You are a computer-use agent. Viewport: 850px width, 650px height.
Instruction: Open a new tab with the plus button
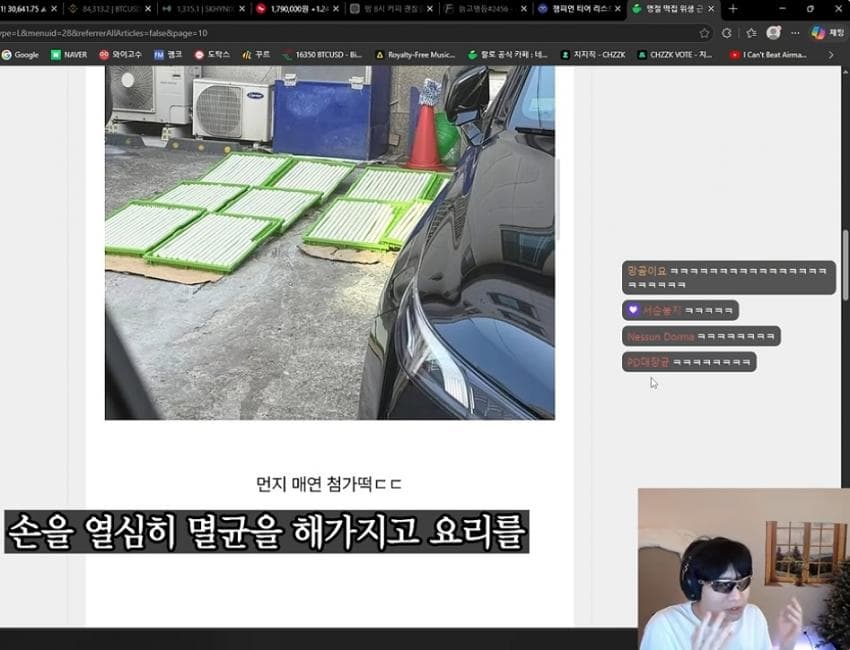(x=733, y=9)
